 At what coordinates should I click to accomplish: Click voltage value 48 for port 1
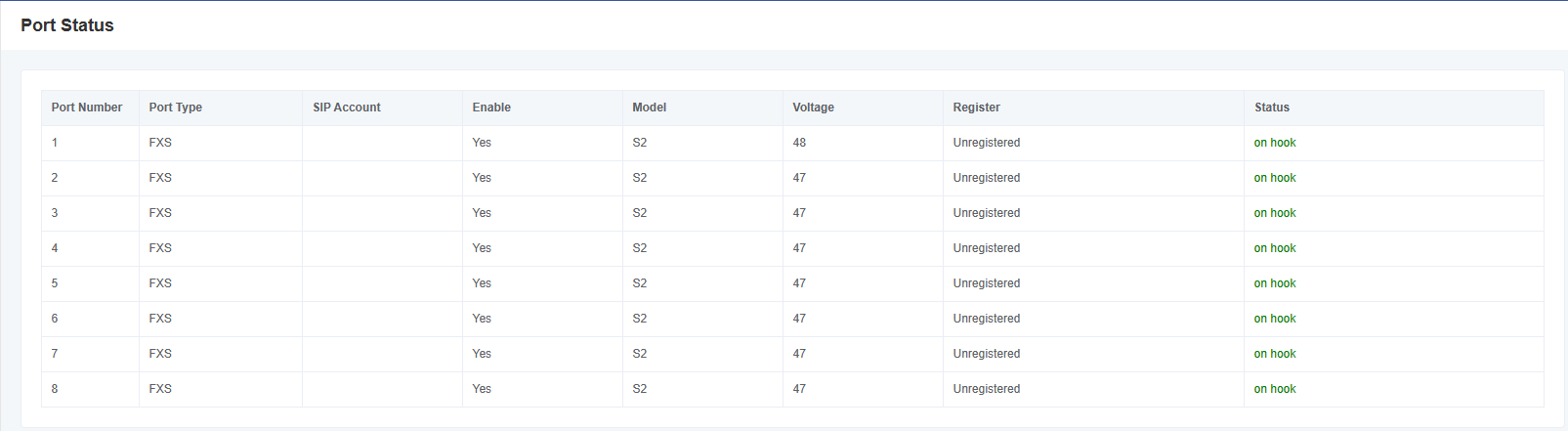pyautogui.click(x=800, y=143)
